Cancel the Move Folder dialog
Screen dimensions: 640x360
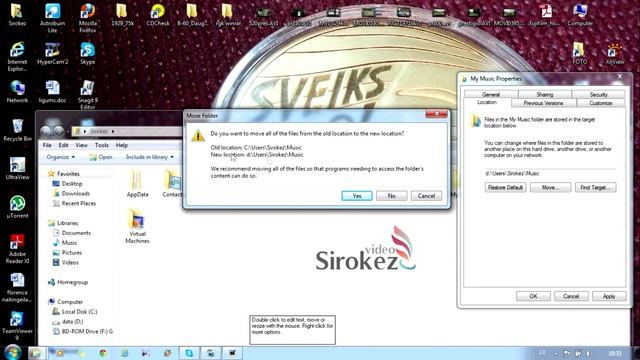pyautogui.click(x=426, y=196)
